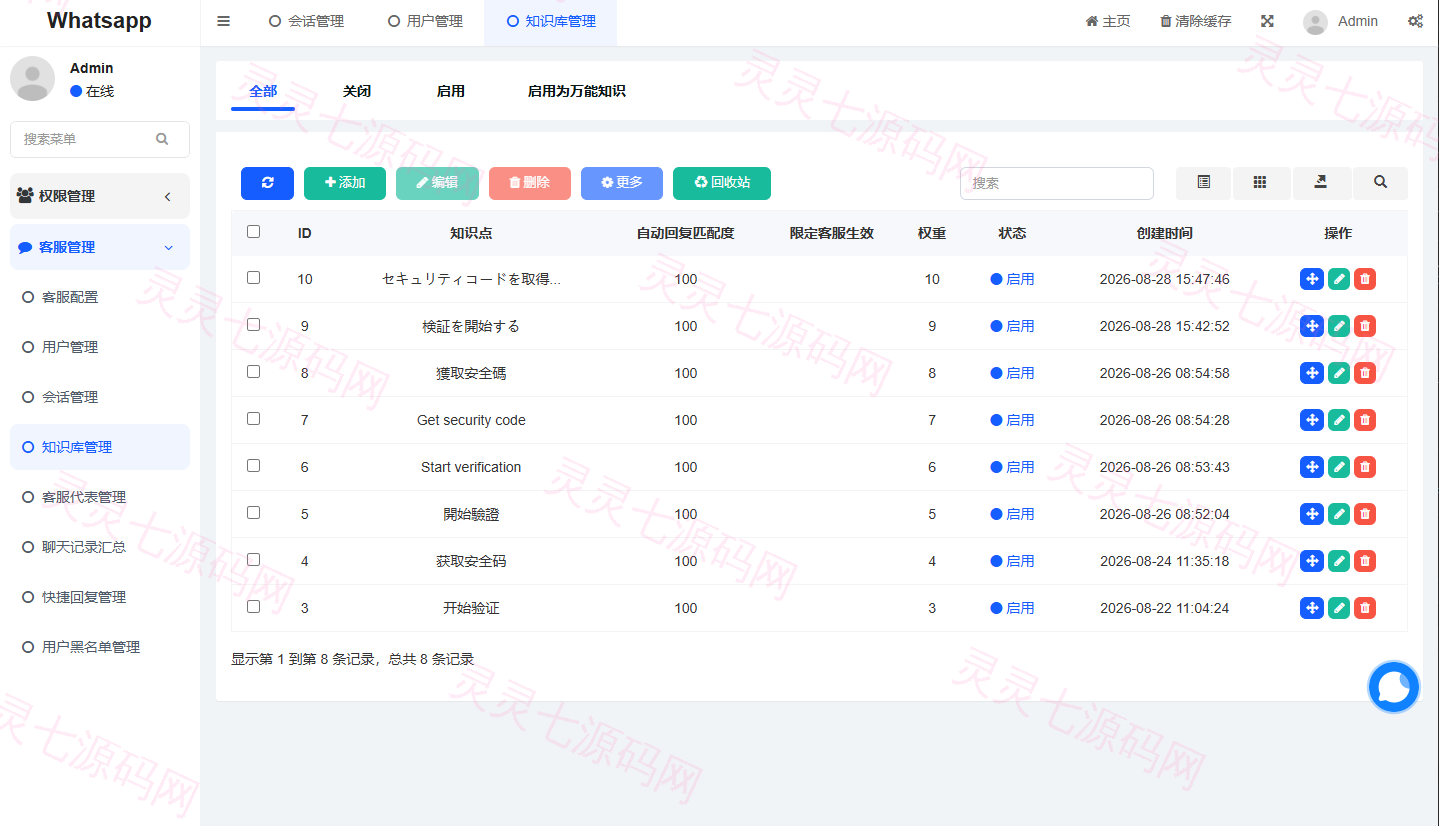This screenshot has height=826, width=1439.
Task: Check the checkbox for row ID 9
Action: [x=253, y=324]
